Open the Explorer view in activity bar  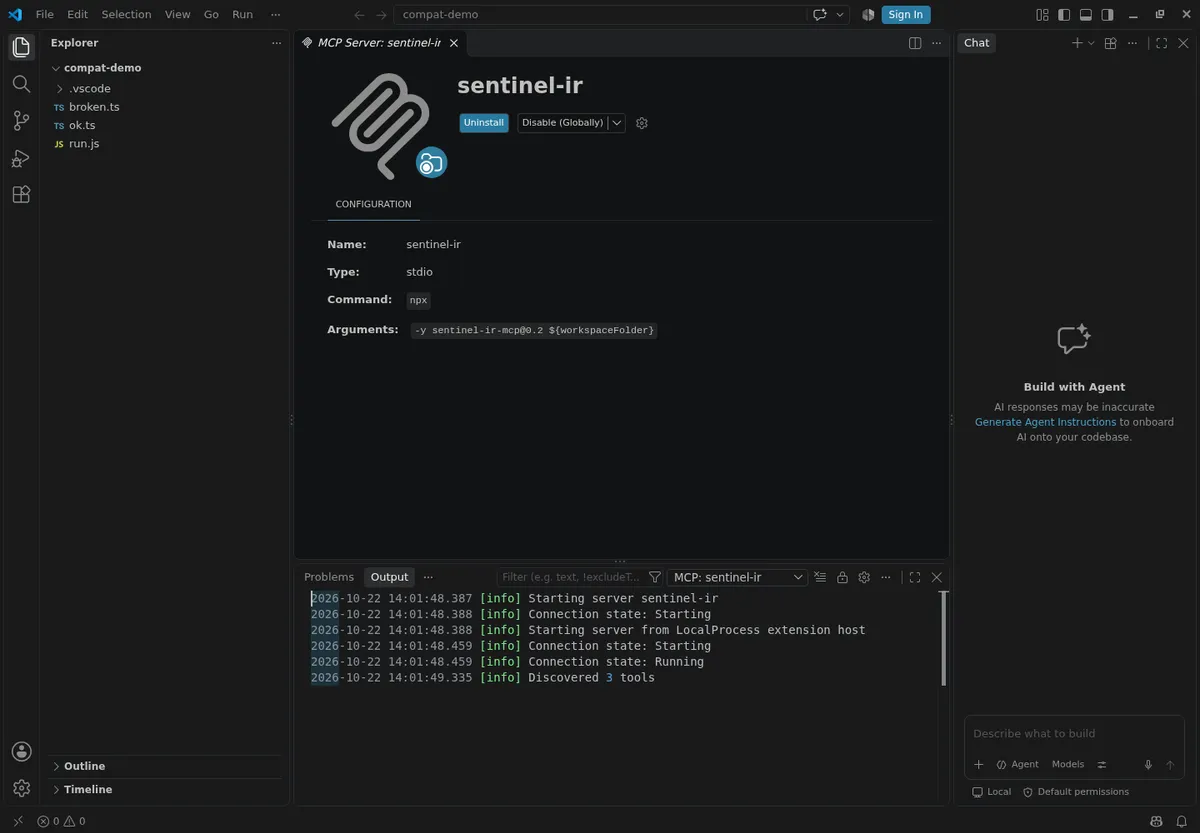point(21,47)
